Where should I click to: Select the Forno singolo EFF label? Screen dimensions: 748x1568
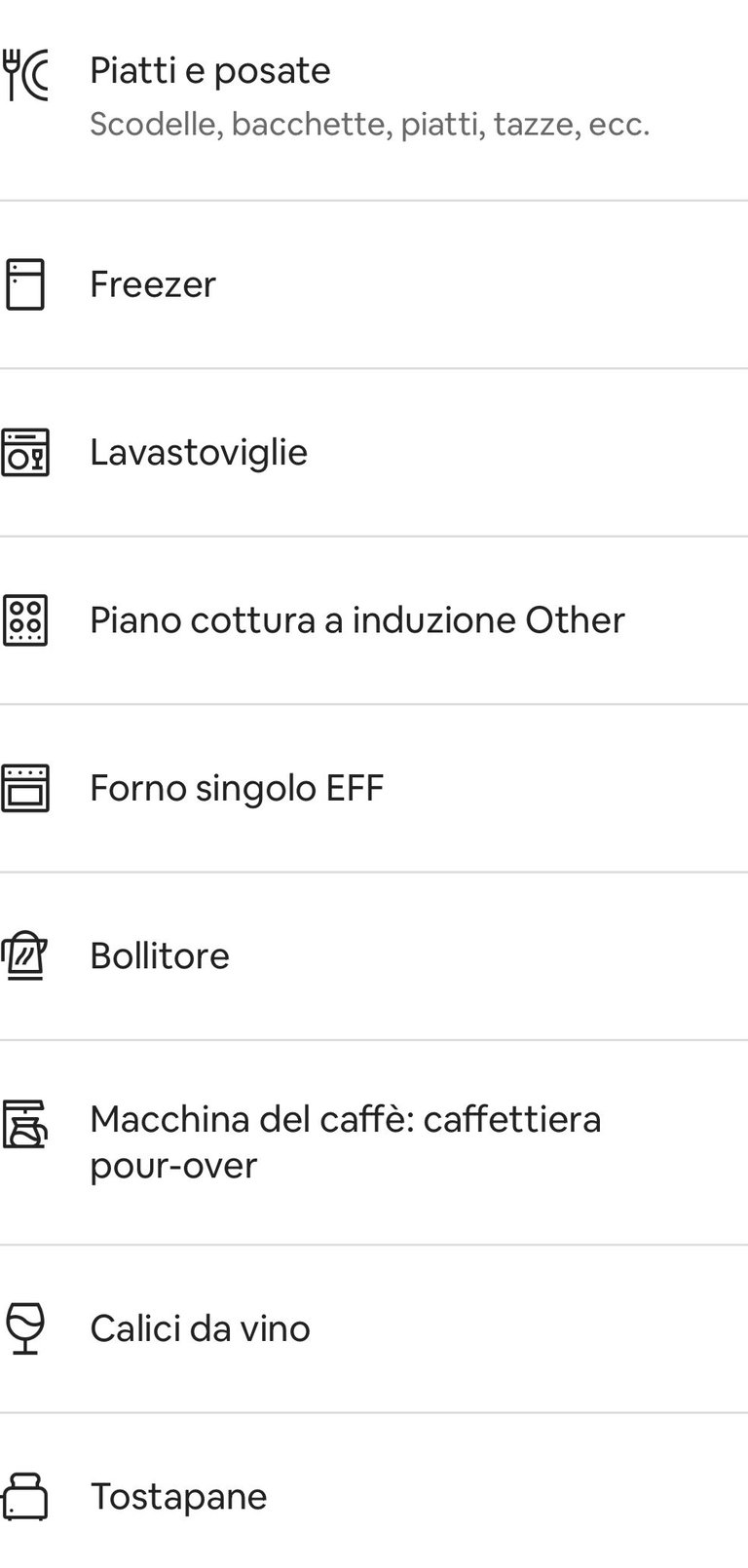point(237,788)
